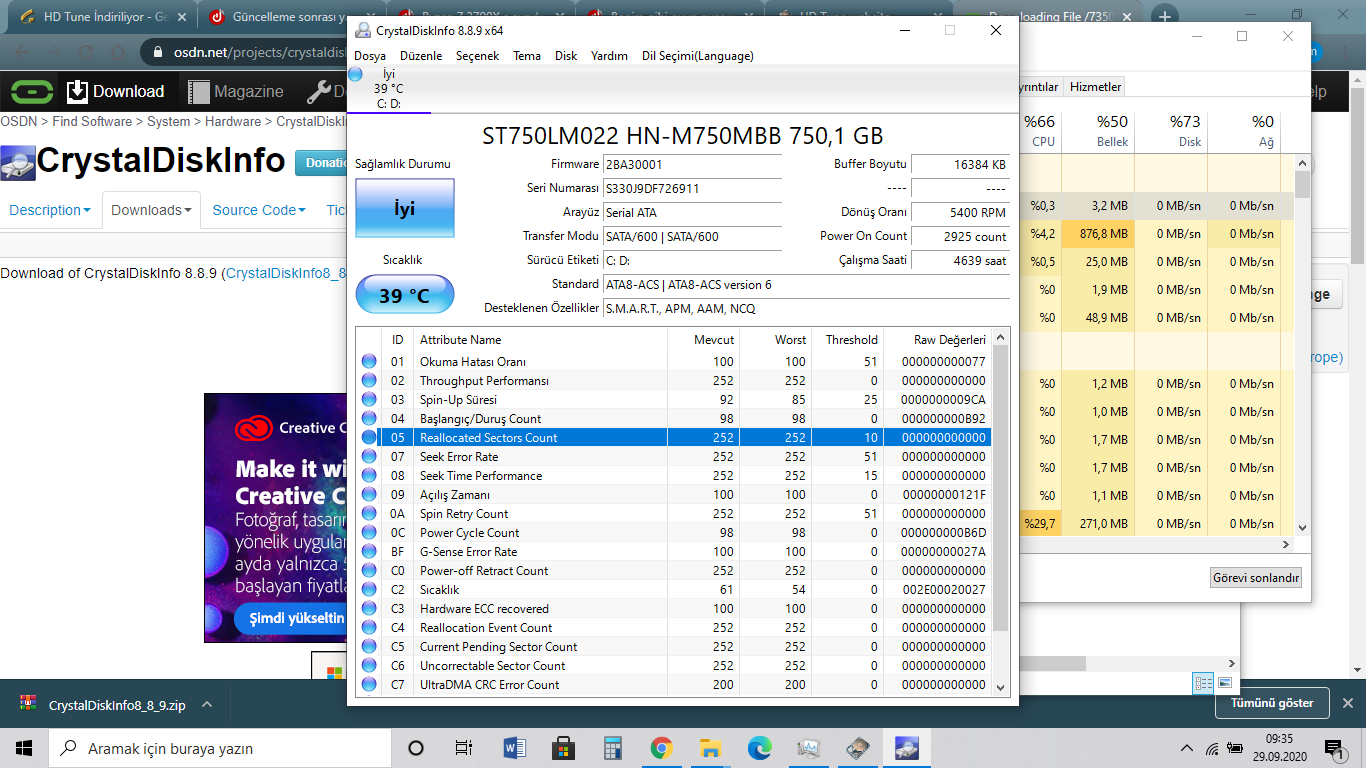
Task: Open the Dosya menu
Action: click(370, 56)
